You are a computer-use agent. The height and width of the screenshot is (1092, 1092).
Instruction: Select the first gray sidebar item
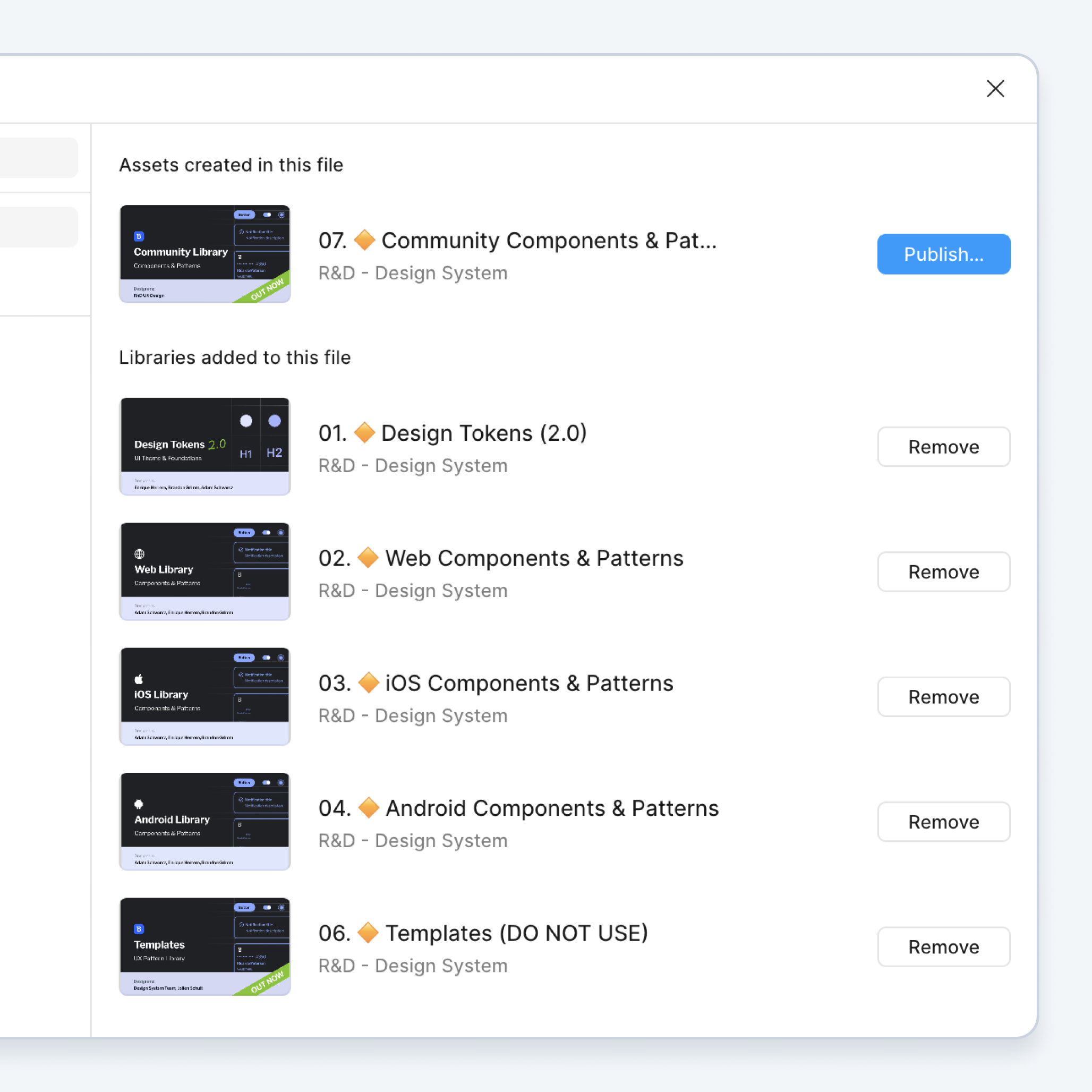(x=38, y=158)
